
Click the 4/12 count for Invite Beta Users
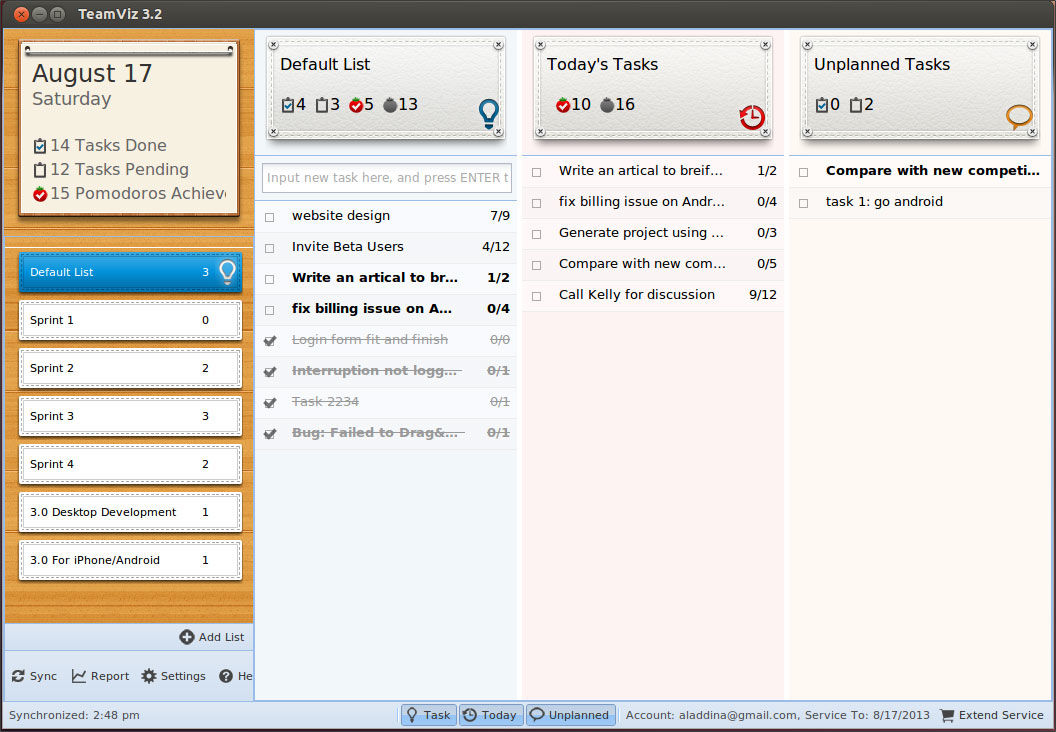coord(496,246)
